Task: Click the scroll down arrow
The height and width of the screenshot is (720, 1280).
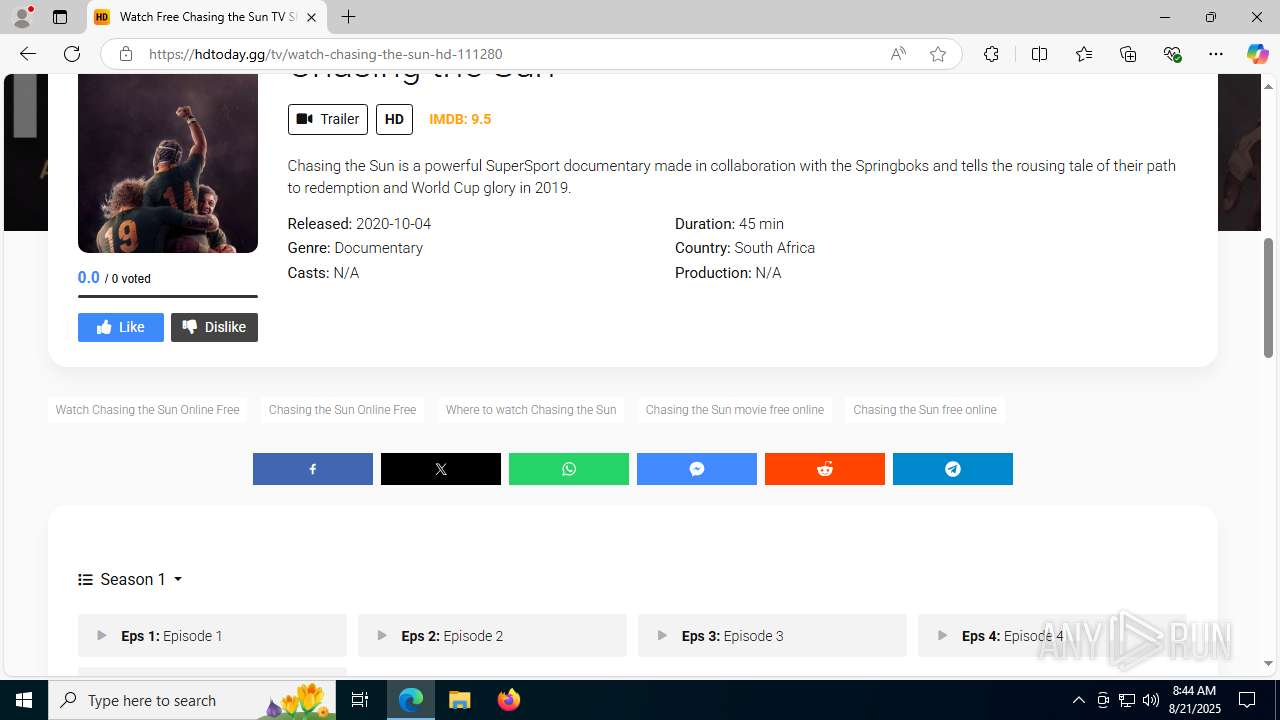Action: pos(1268,663)
